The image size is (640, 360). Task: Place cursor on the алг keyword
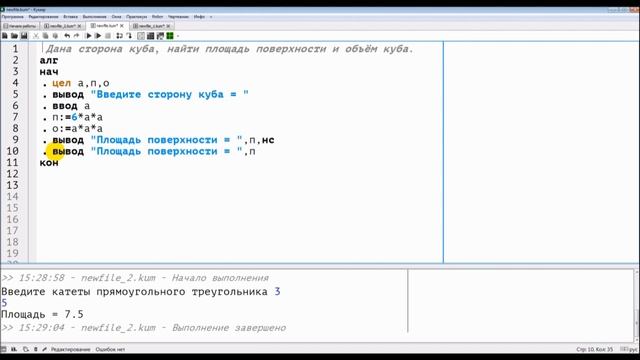click(49, 60)
